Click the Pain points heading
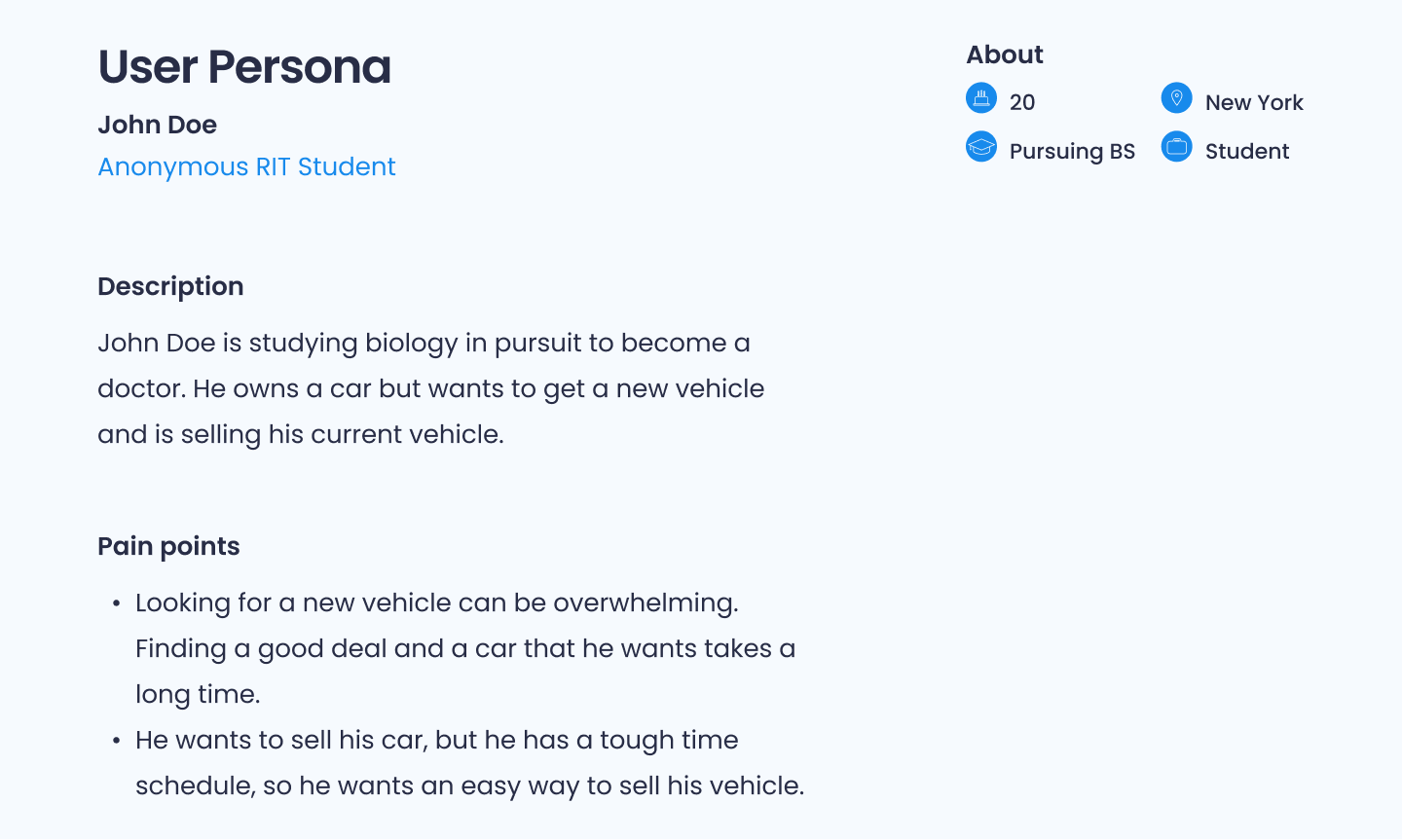The width and height of the screenshot is (1402, 840). [168, 546]
